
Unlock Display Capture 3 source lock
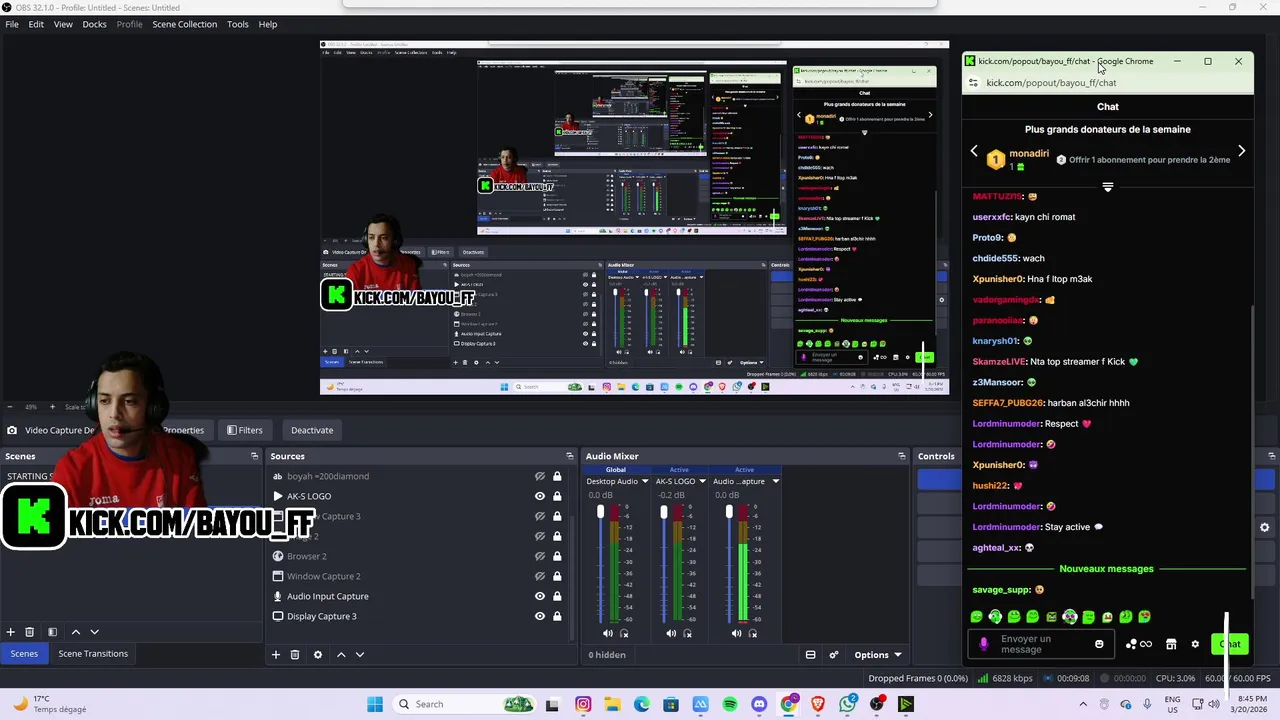557,616
